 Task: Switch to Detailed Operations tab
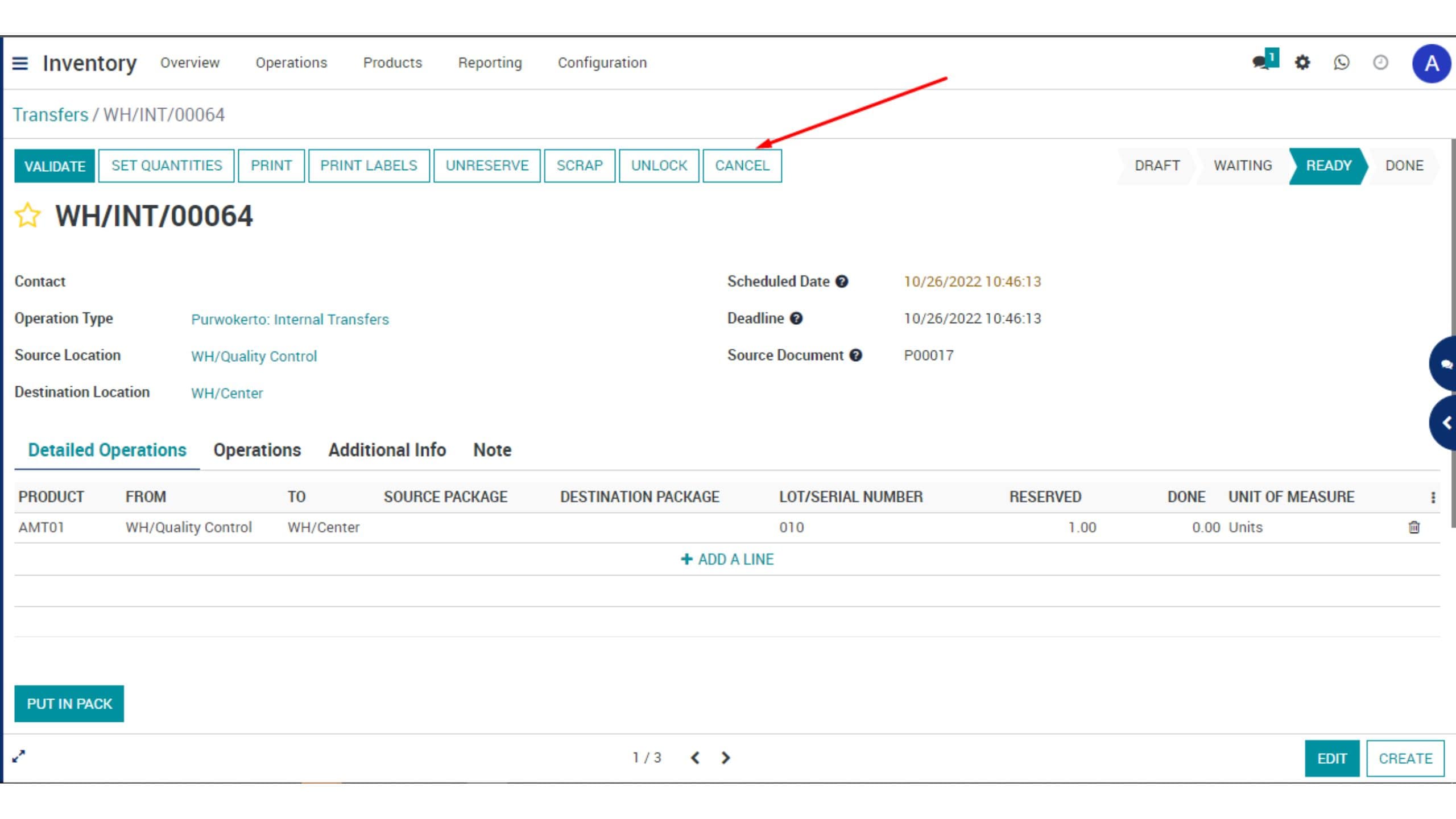(107, 450)
